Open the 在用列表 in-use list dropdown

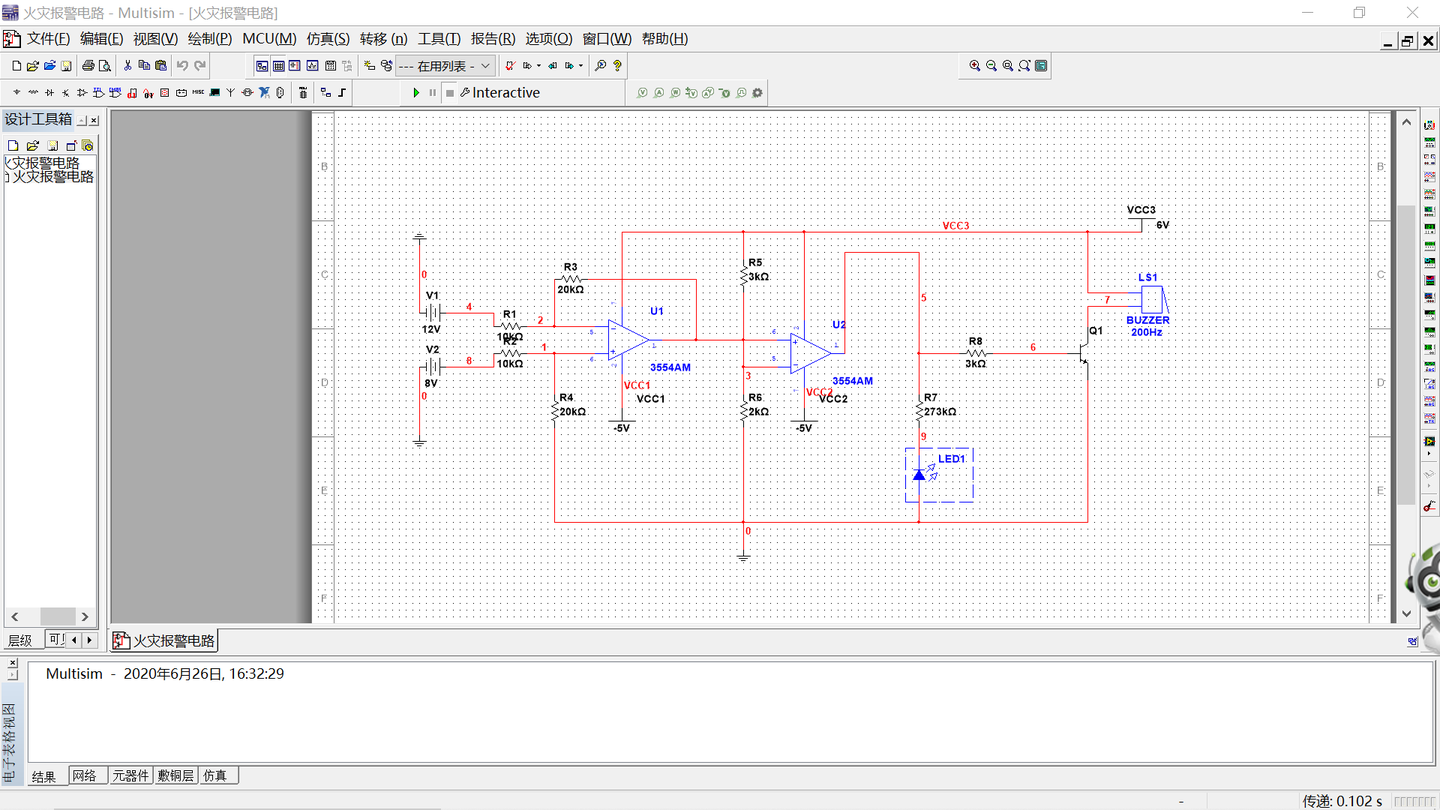coord(445,66)
